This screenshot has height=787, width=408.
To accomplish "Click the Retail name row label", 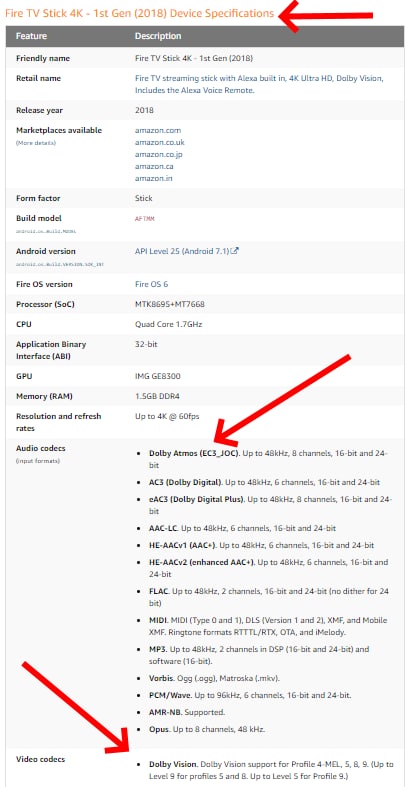I will (x=38, y=78).
